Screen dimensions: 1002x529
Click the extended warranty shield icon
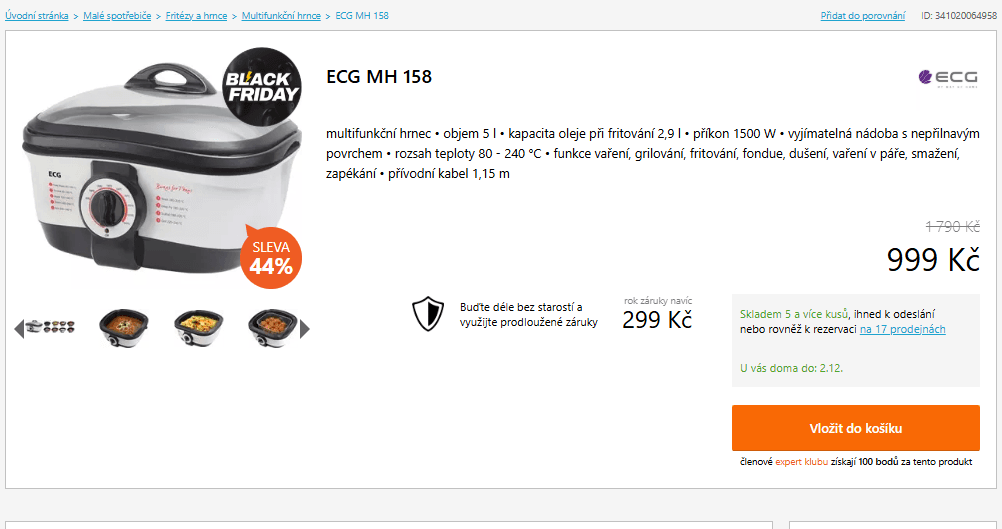pos(427,314)
